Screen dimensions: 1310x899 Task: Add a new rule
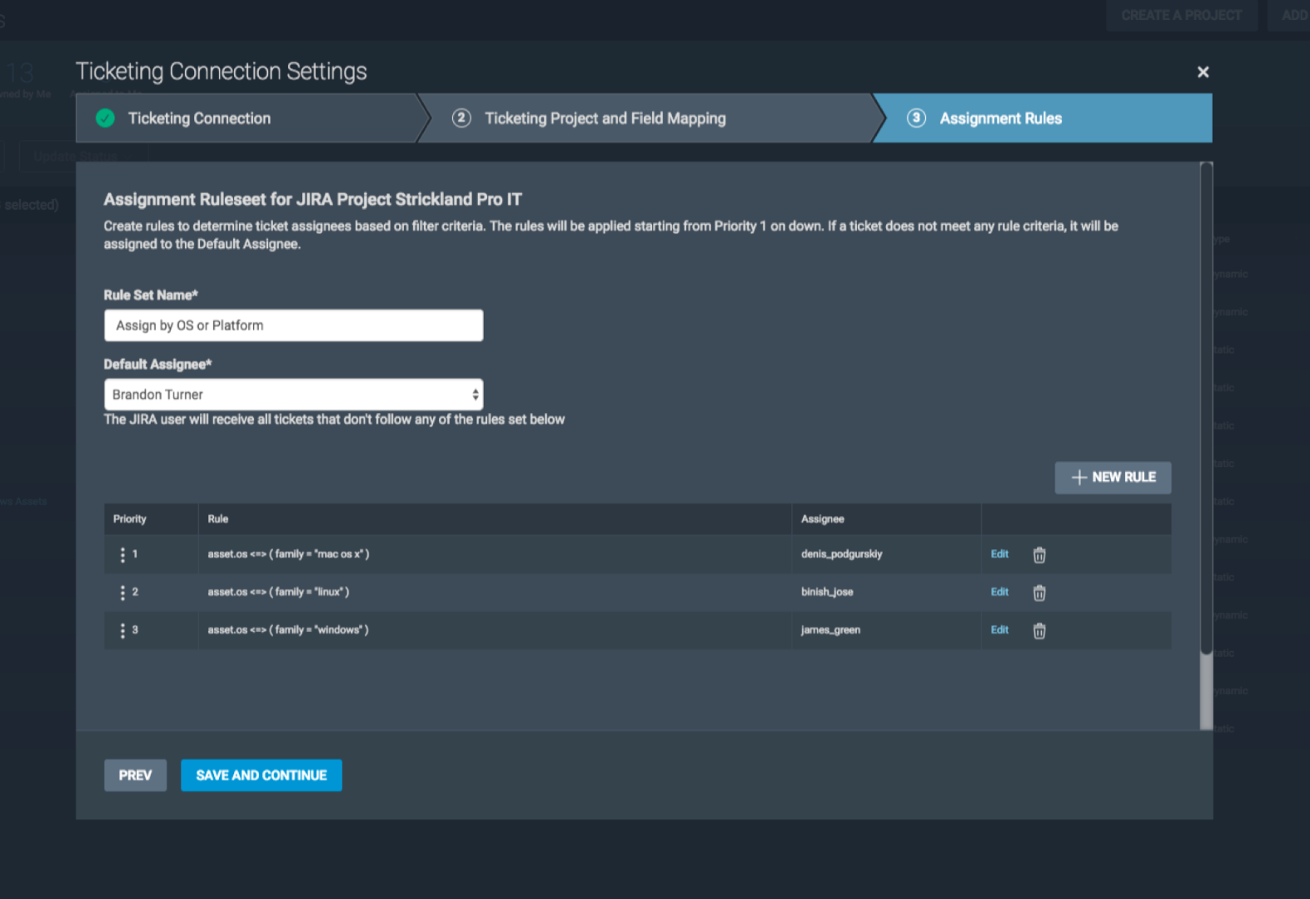1113,478
